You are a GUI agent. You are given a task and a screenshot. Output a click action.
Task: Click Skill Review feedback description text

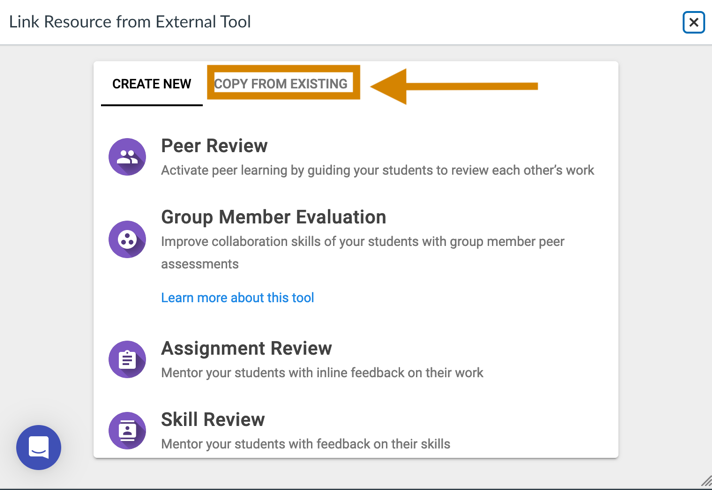click(x=306, y=444)
